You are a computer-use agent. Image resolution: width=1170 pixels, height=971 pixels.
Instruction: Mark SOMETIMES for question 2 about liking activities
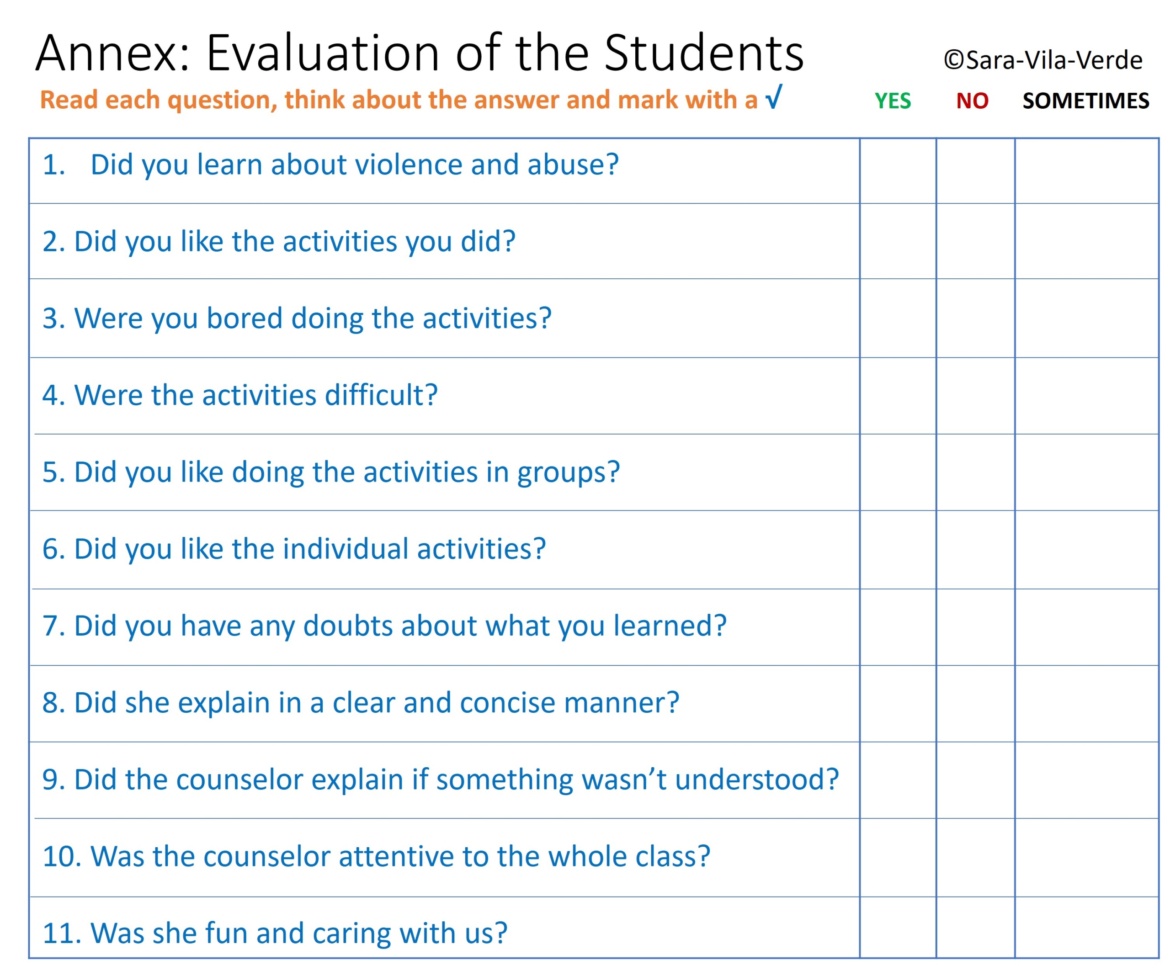pos(1086,241)
